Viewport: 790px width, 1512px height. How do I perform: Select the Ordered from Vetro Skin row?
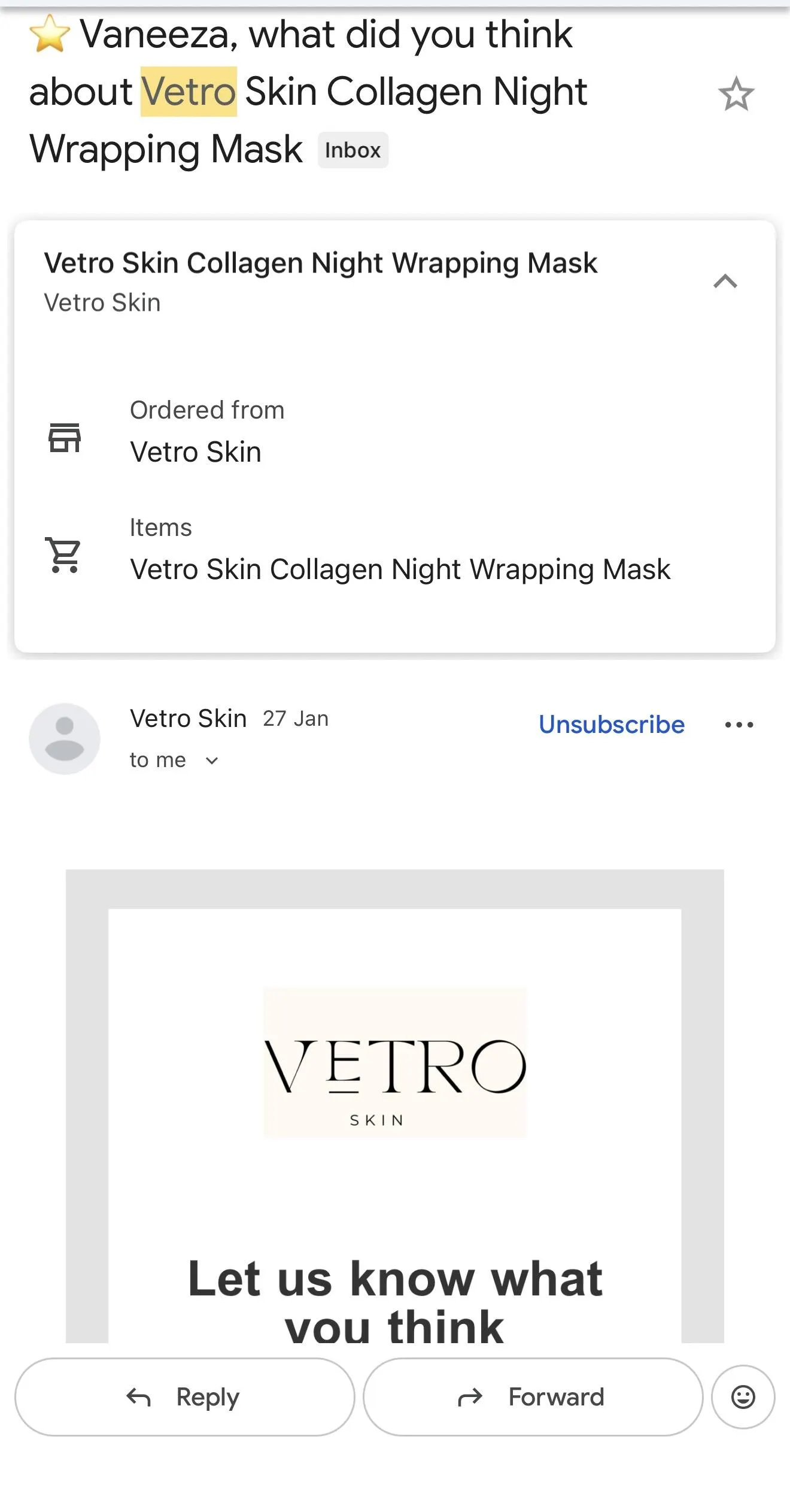pos(196,452)
